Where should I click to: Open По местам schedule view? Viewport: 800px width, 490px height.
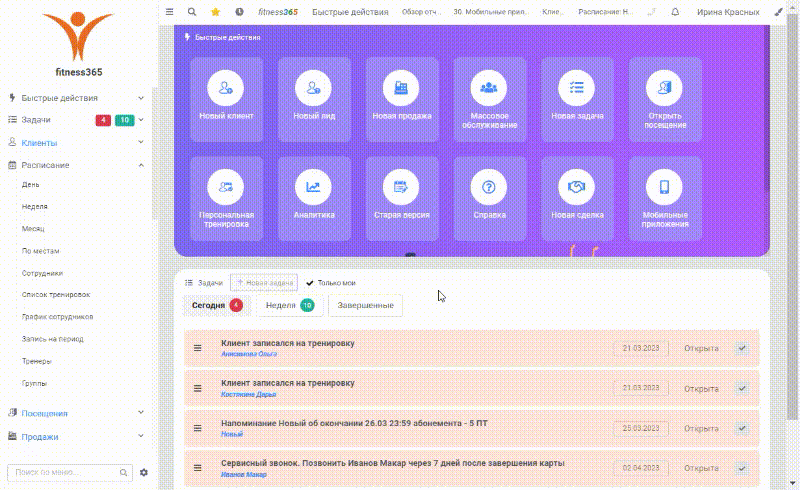coord(41,251)
